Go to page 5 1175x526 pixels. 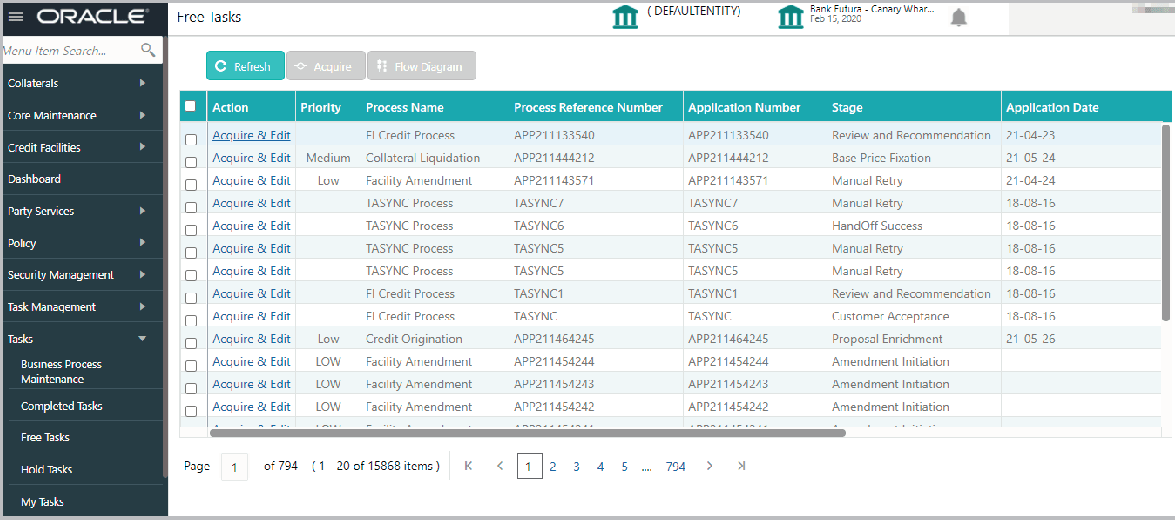click(624, 466)
